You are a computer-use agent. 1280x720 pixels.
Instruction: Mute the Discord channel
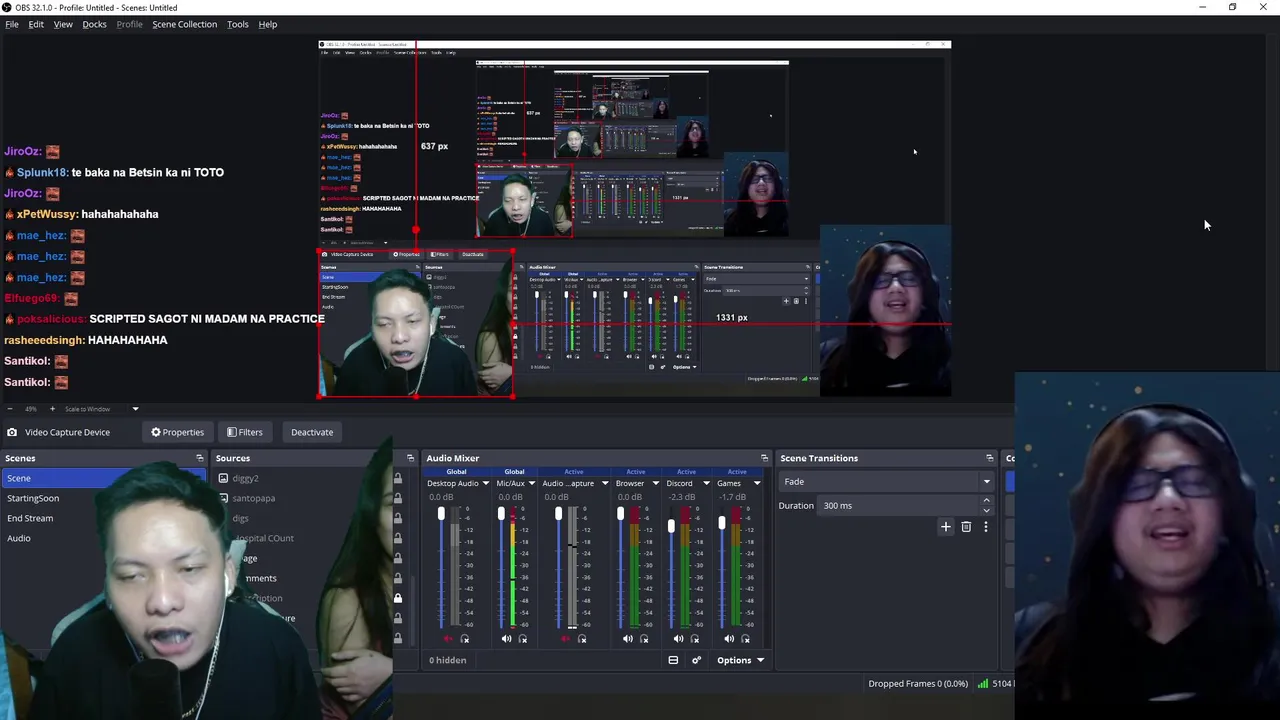(678, 639)
